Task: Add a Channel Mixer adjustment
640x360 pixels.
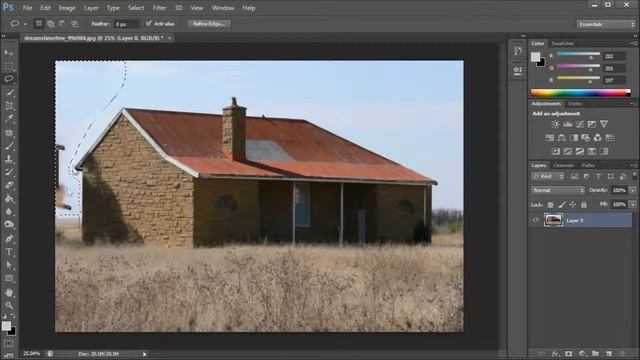Action: point(598,138)
